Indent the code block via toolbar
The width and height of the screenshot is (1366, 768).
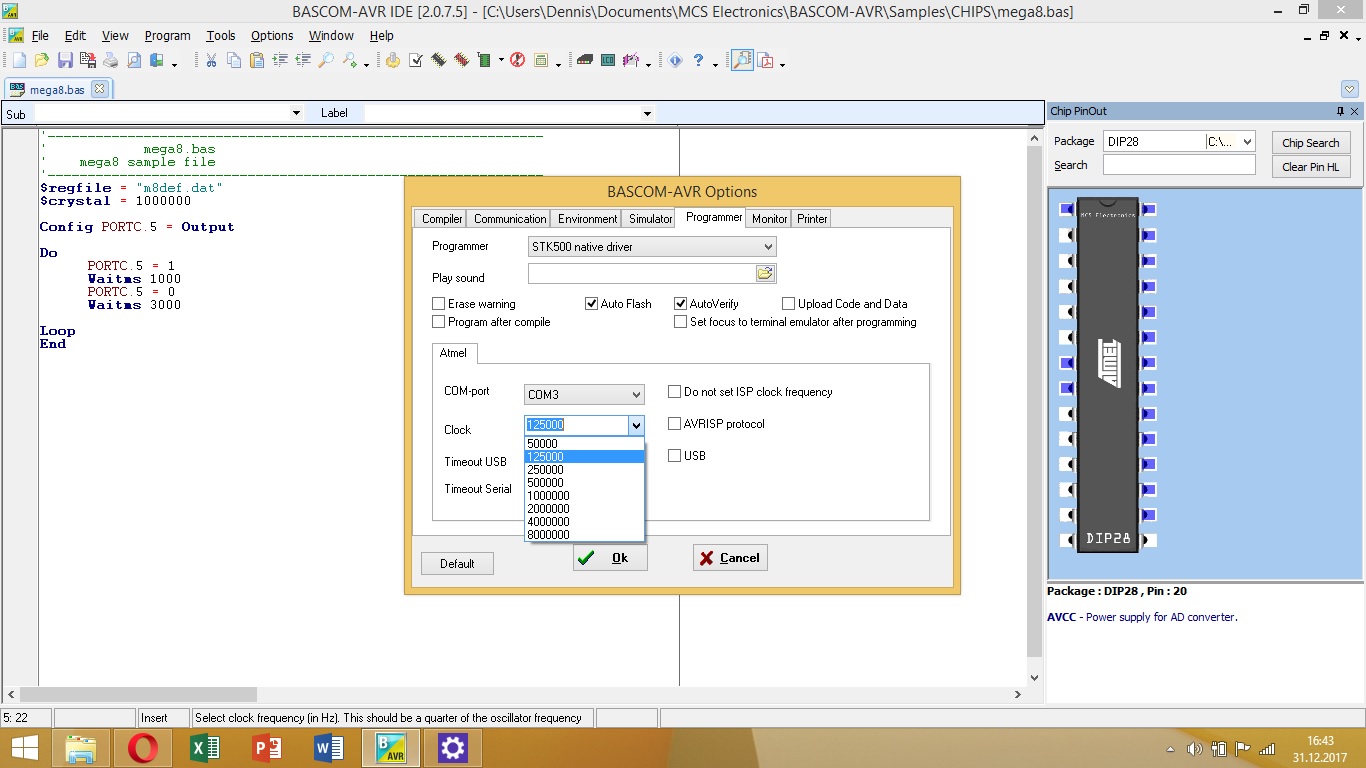tap(280, 61)
